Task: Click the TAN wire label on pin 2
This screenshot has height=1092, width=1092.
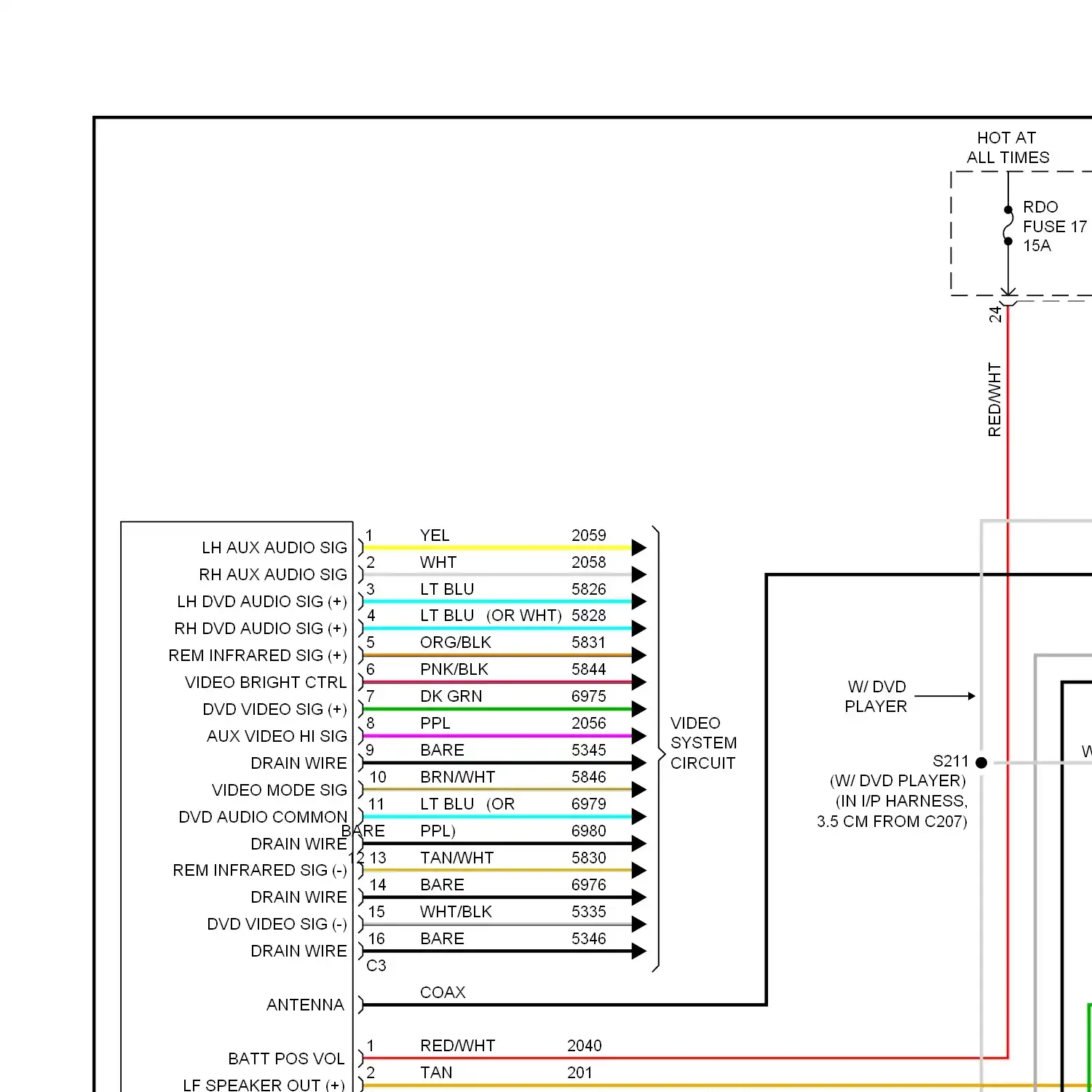Action: click(x=436, y=1072)
